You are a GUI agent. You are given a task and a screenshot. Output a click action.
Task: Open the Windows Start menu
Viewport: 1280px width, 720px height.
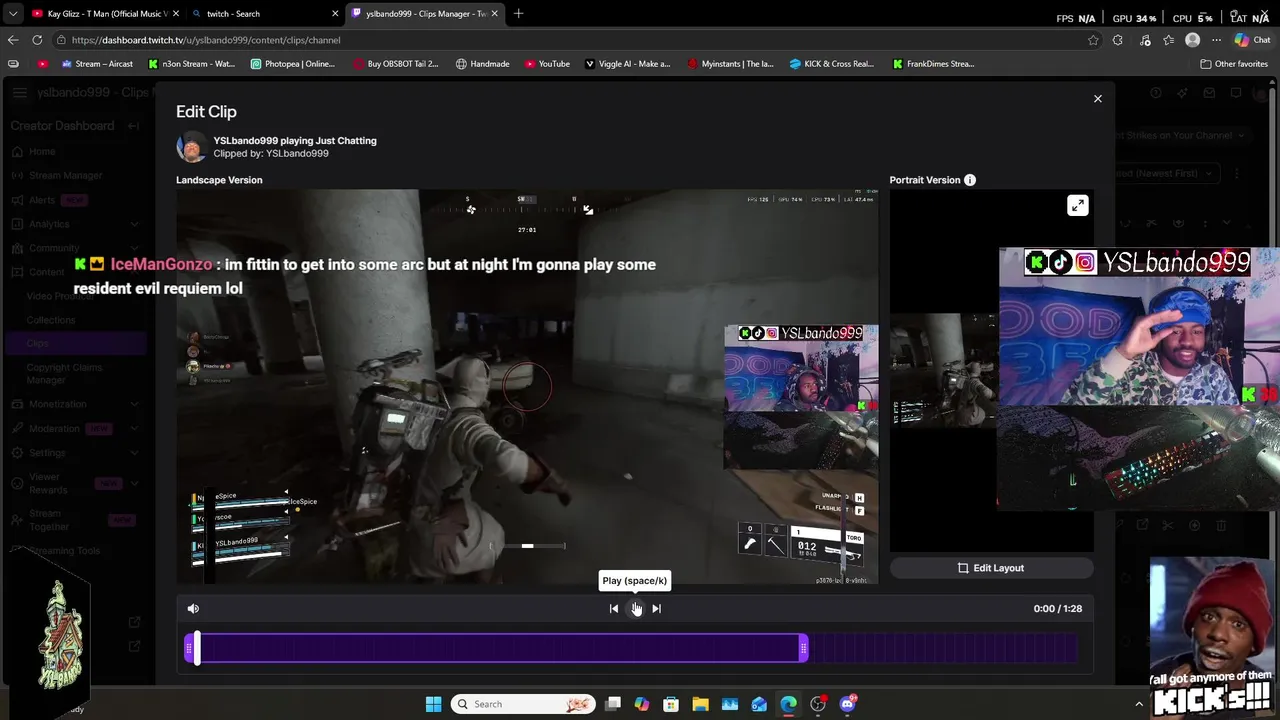pos(433,704)
